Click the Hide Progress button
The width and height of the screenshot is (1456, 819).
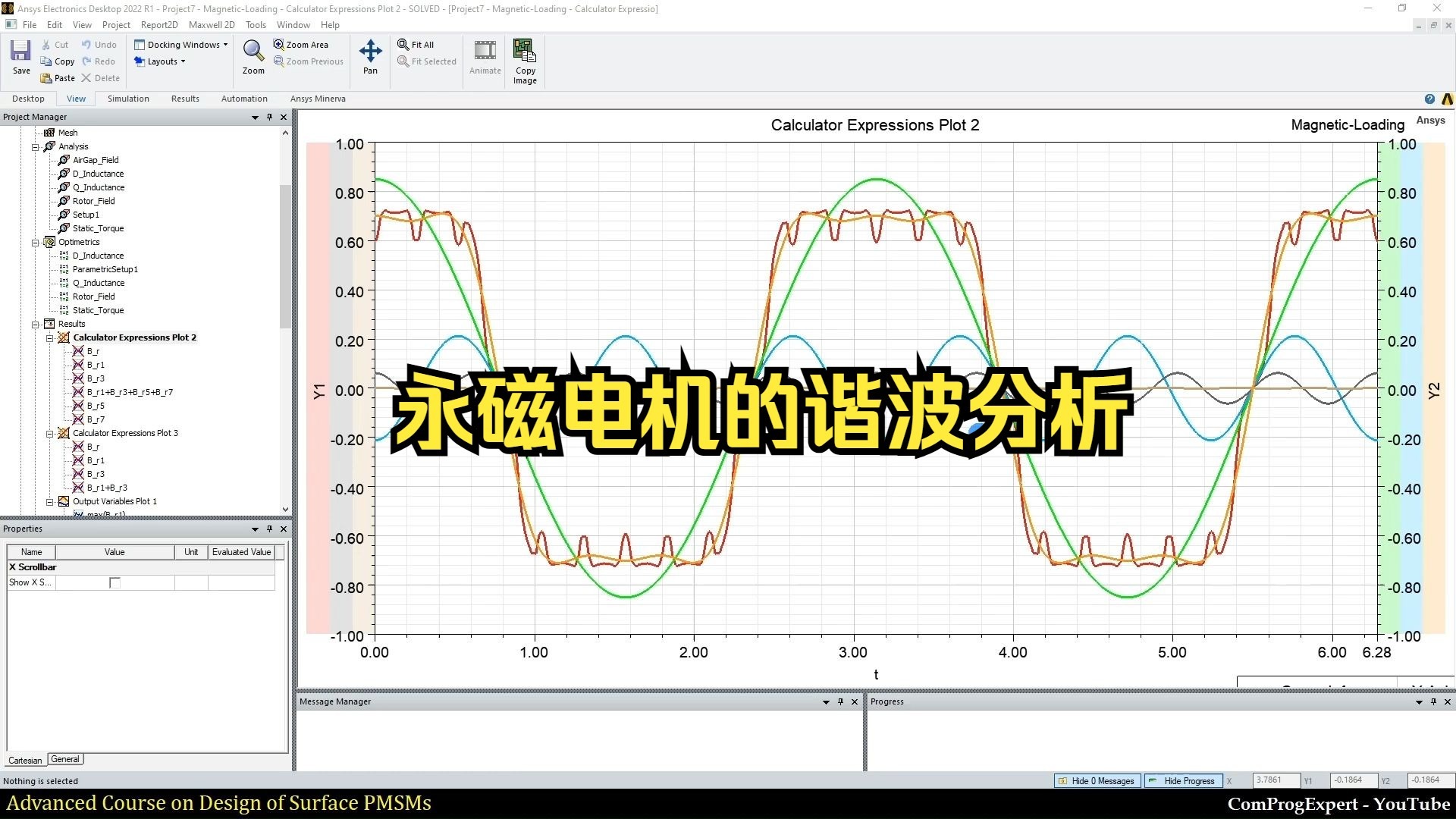1183,780
